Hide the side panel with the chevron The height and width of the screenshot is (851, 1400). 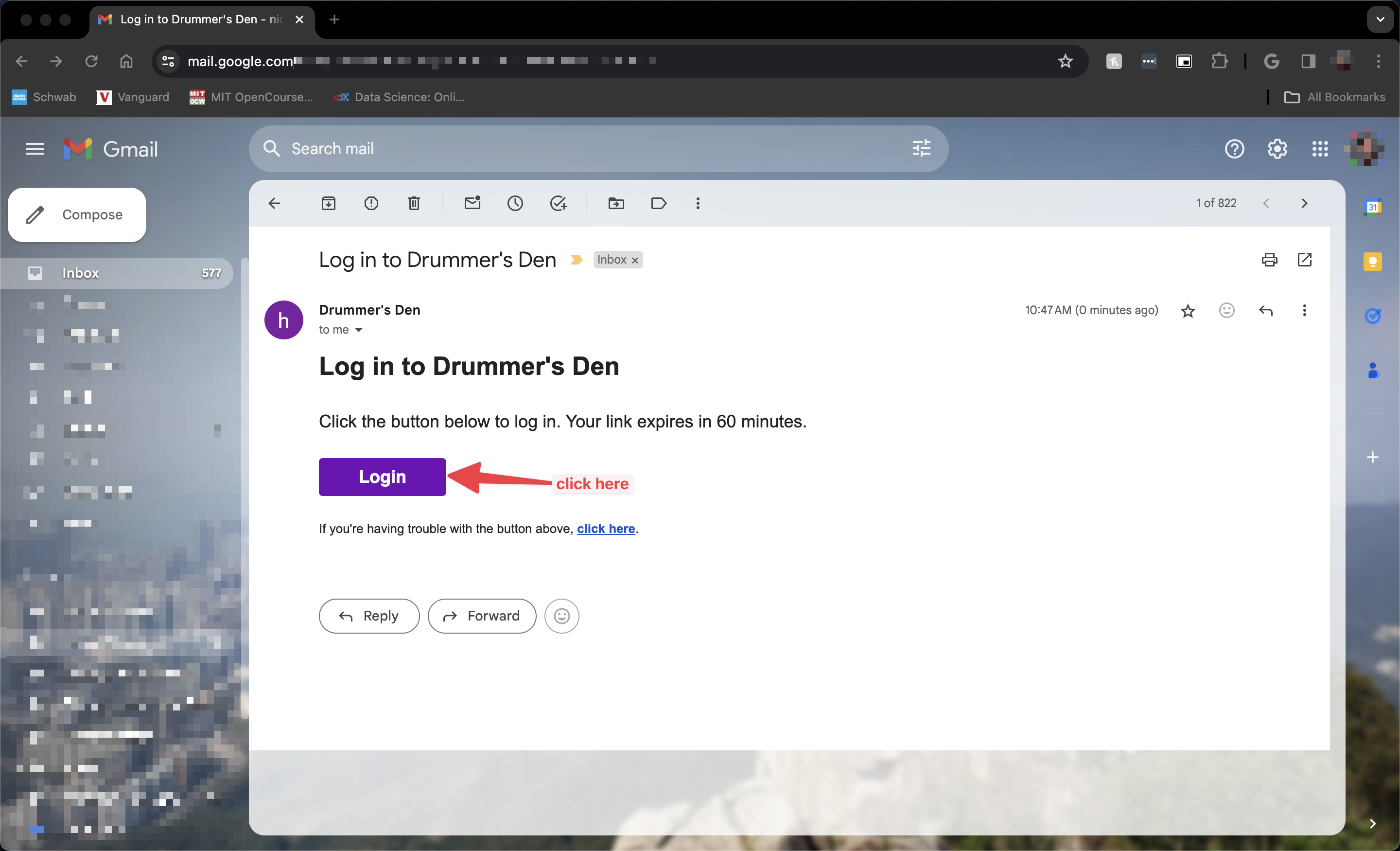tap(1373, 824)
